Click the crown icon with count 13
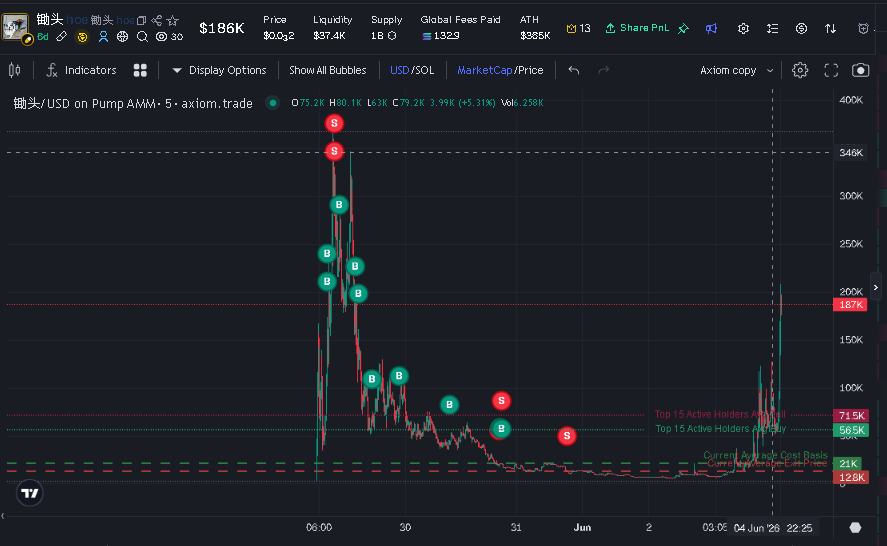The height and width of the screenshot is (546, 887). [578, 28]
